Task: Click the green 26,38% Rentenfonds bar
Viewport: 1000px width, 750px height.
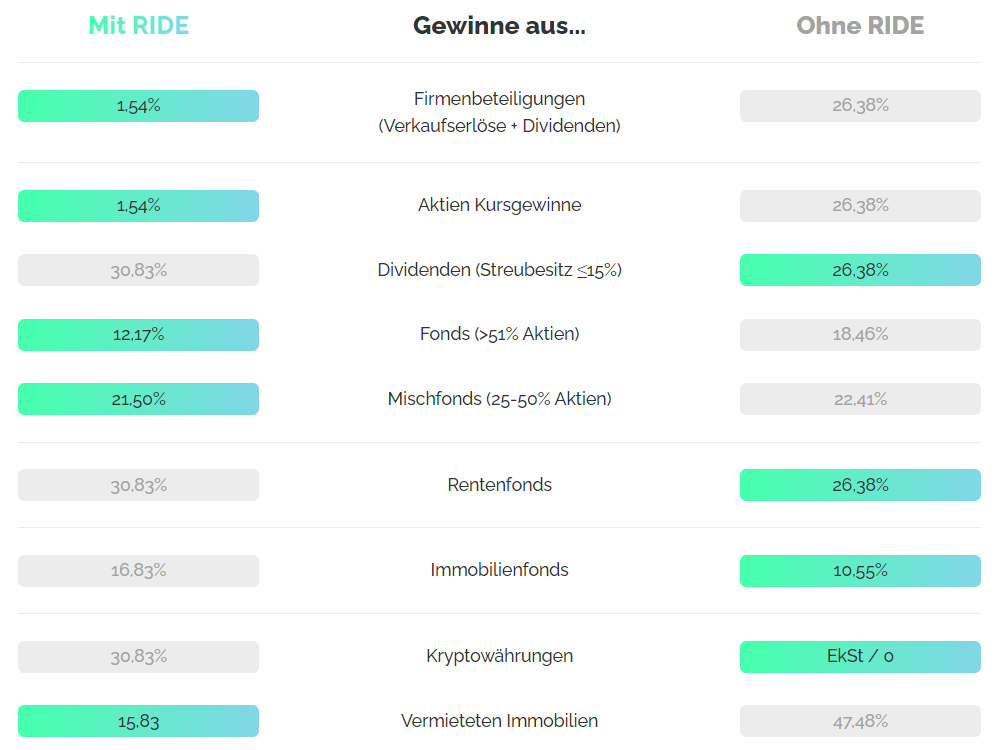Action: click(x=860, y=485)
